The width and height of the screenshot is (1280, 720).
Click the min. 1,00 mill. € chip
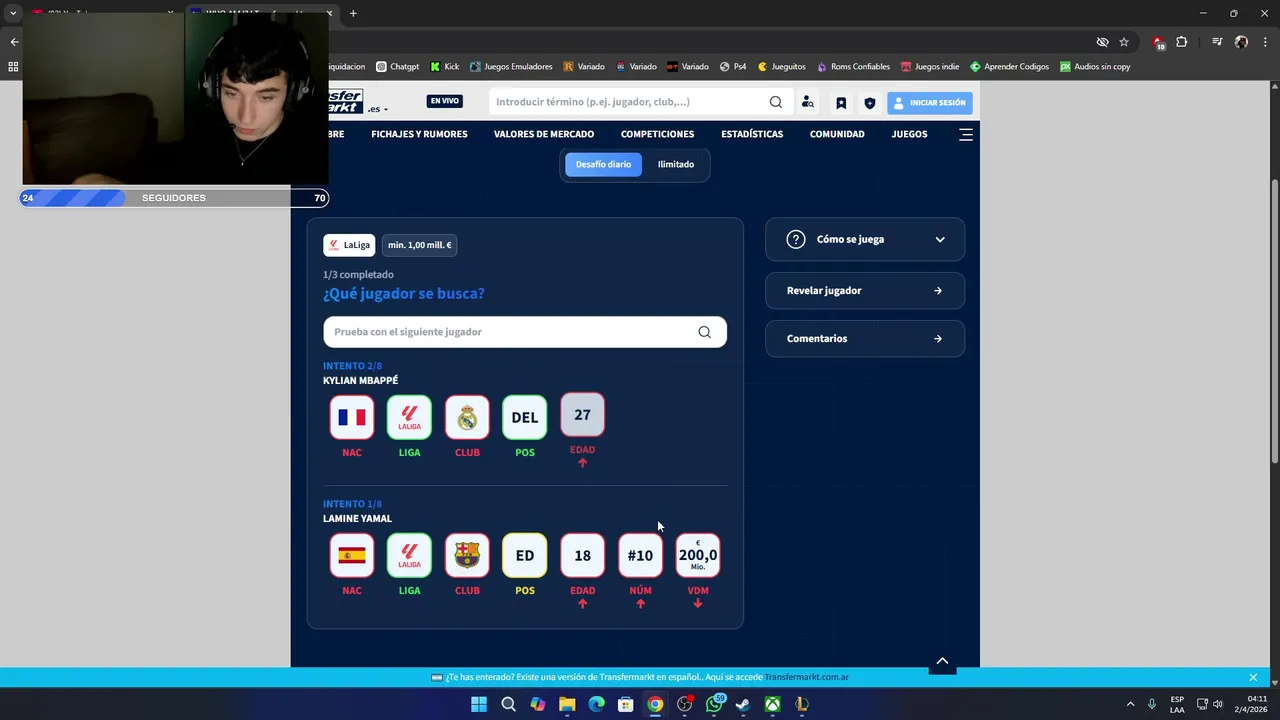pyautogui.click(x=420, y=245)
